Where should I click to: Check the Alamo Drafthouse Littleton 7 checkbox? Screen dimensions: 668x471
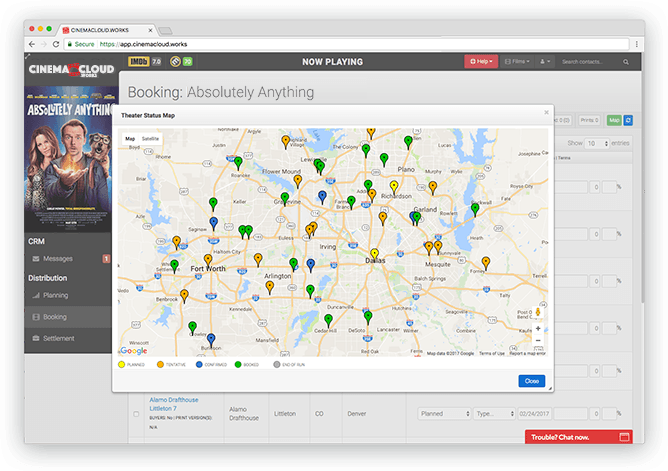[x=136, y=414]
